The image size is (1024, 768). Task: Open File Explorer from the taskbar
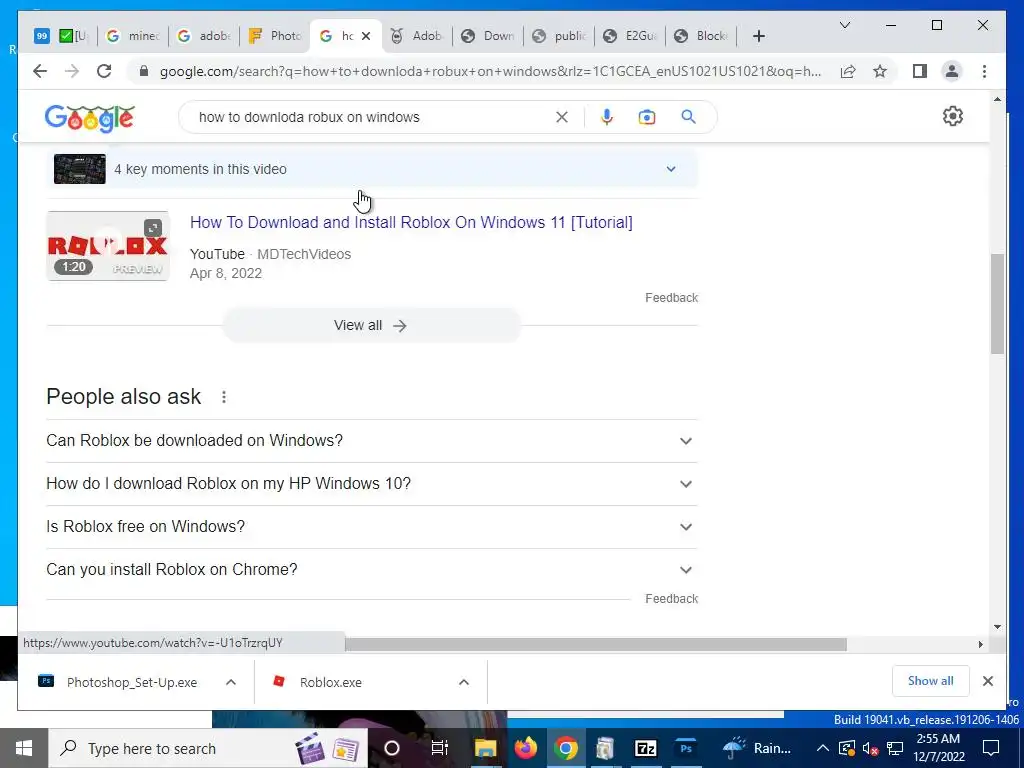[486, 748]
